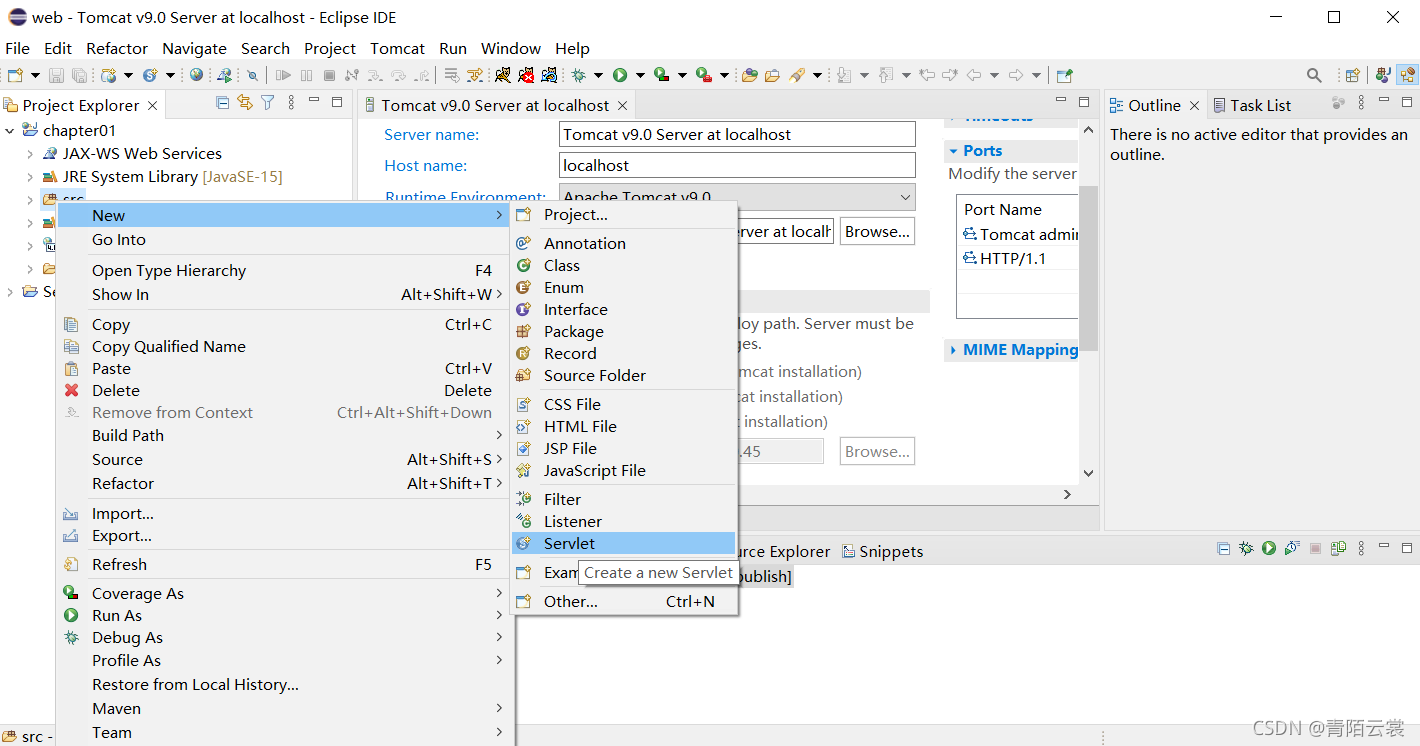This screenshot has width=1420, height=746.
Task: Click the enabled Browse... button
Action: [x=877, y=231]
